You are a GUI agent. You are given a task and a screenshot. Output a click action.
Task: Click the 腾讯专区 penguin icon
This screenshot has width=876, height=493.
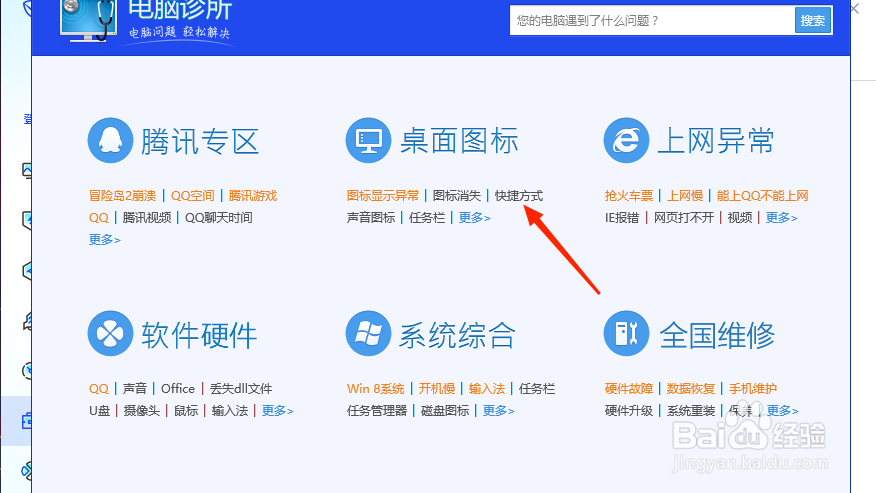pyautogui.click(x=110, y=140)
